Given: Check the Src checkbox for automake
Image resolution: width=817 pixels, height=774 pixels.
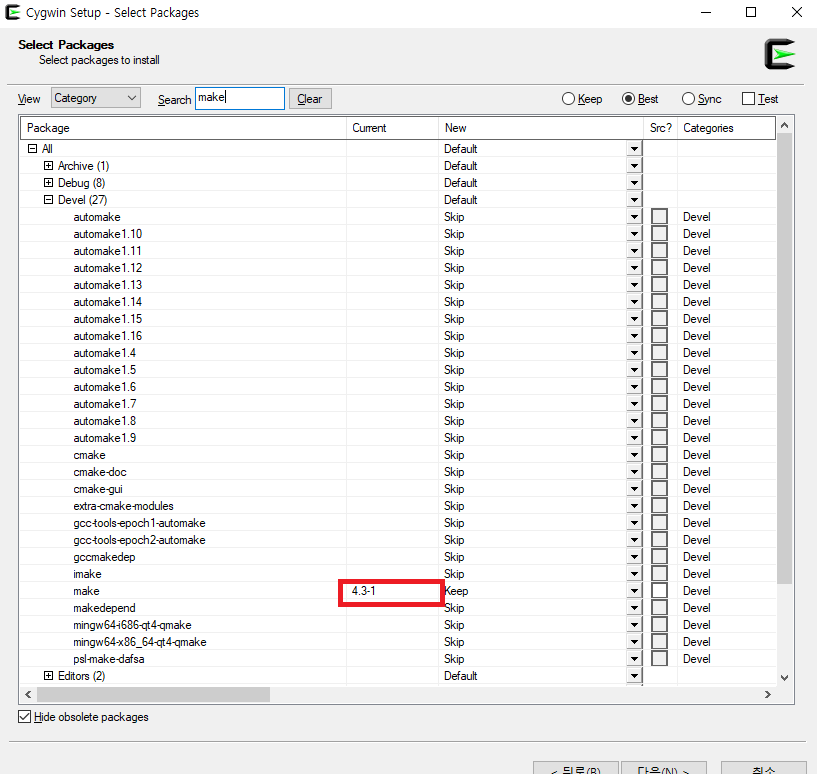Looking at the screenshot, I should click(x=660, y=217).
